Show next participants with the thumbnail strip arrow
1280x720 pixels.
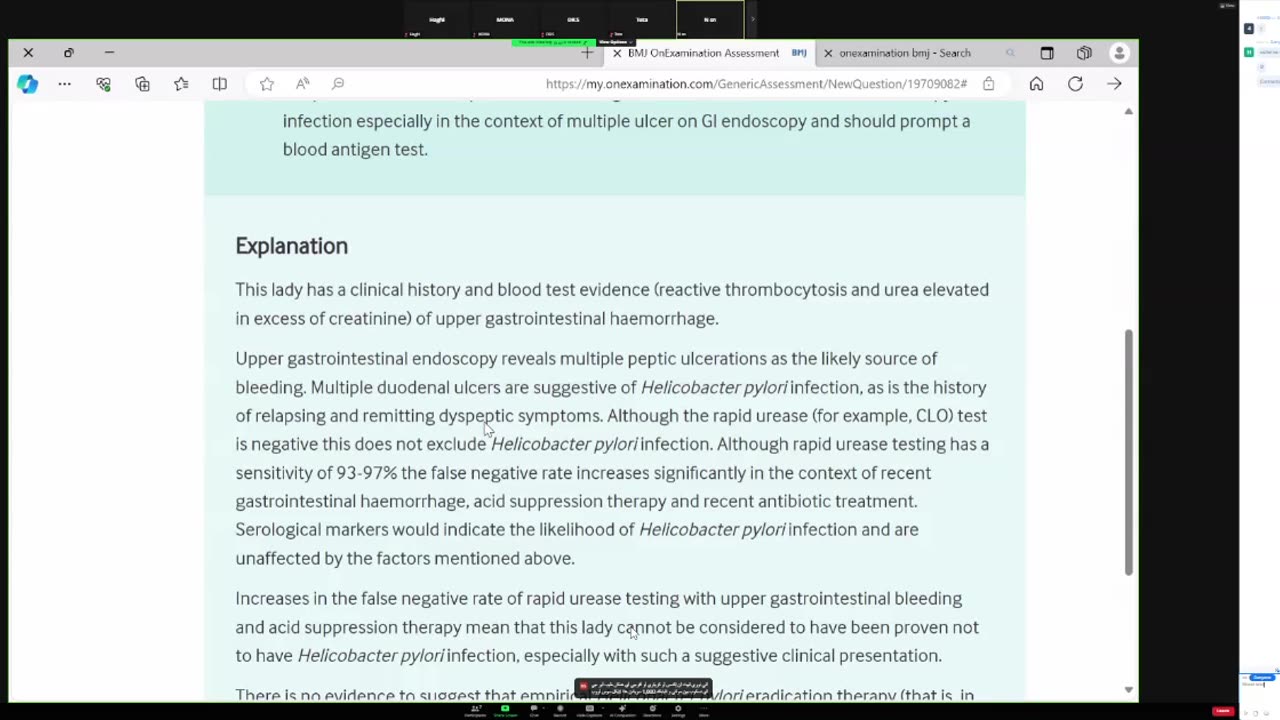[x=753, y=19]
